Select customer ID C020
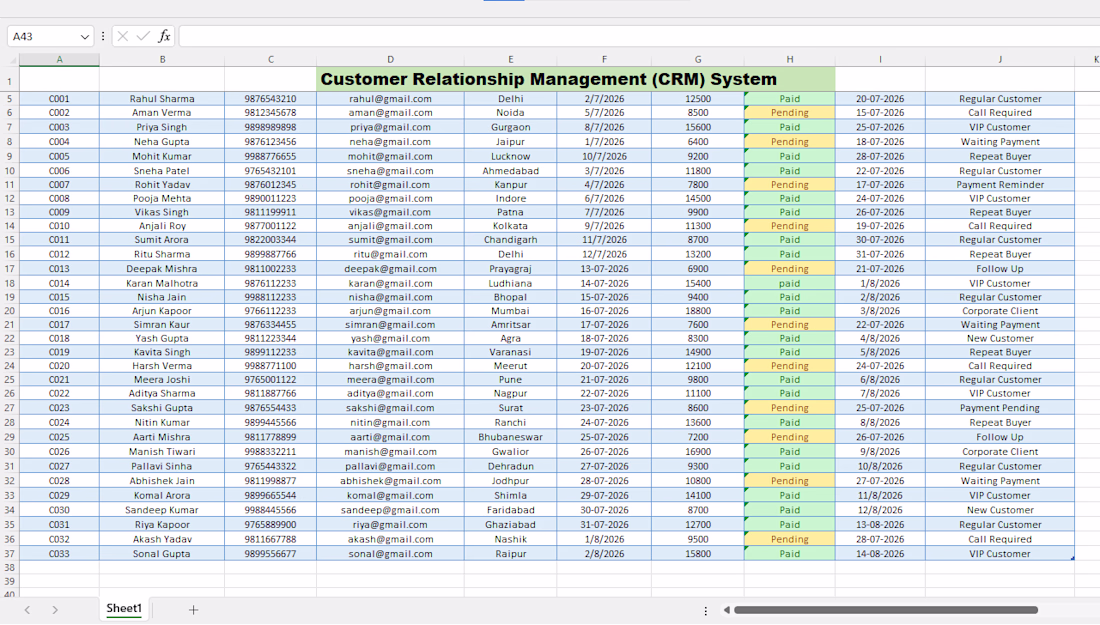This screenshot has height=625, width=1100. [x=60, y=365]
